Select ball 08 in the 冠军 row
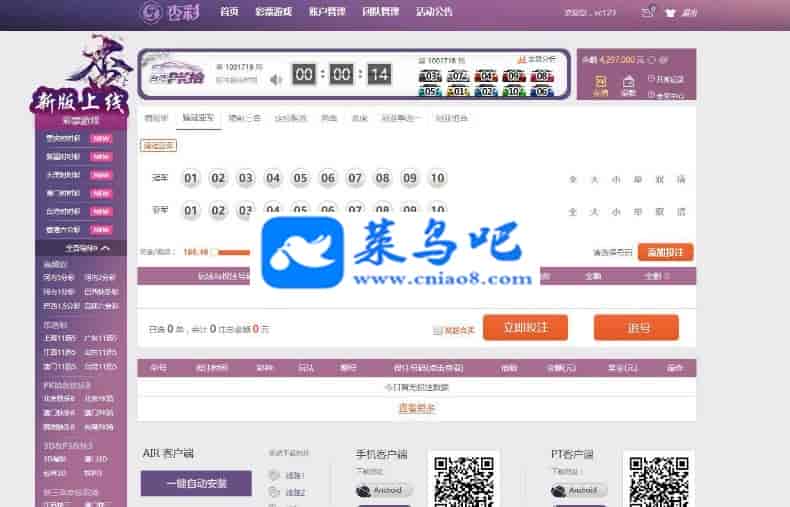Image resolution: width=790 pixels, height=507 pixels. tap(382, 178)
